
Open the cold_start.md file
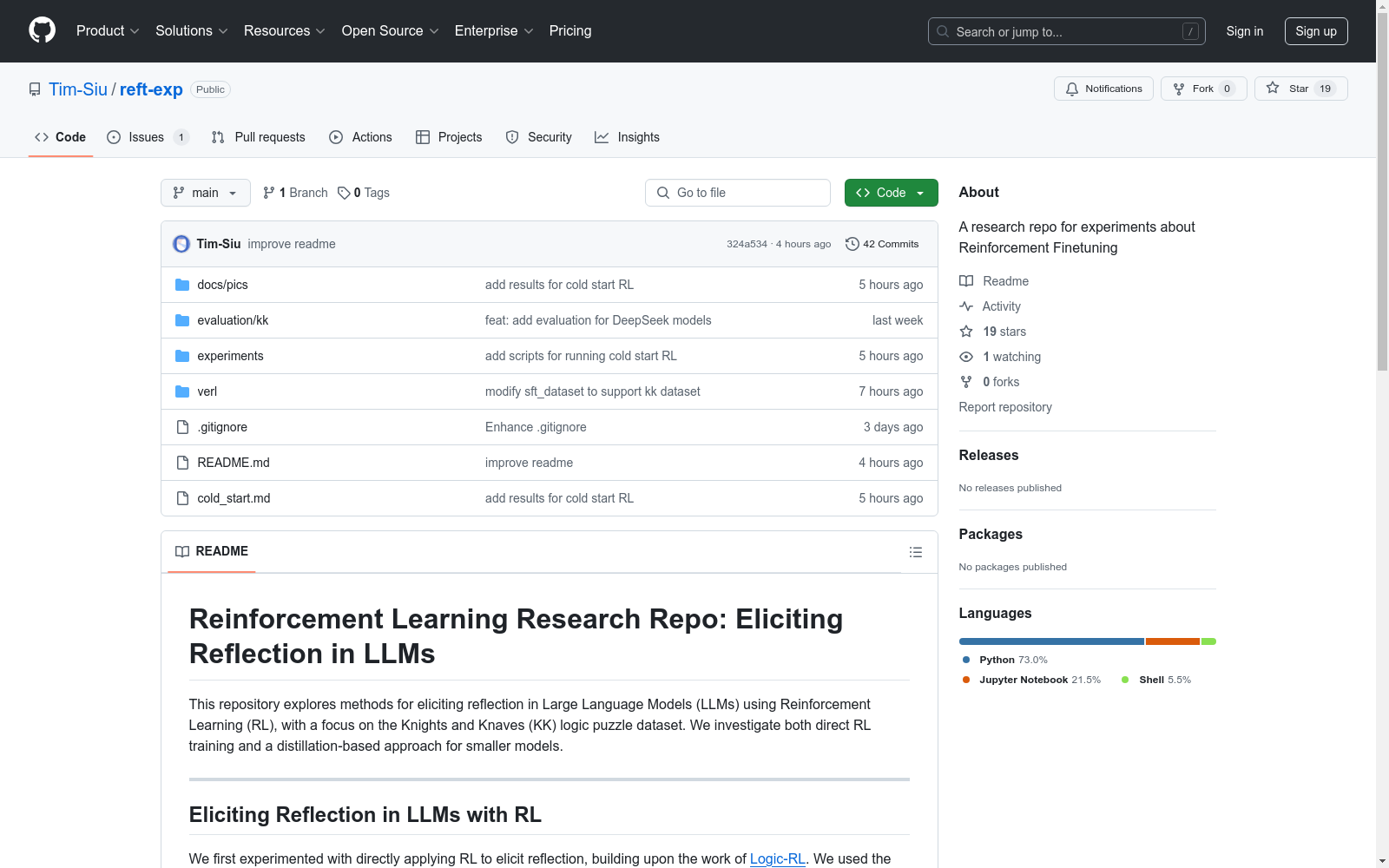pyautogui.click(x=234, y=498)
